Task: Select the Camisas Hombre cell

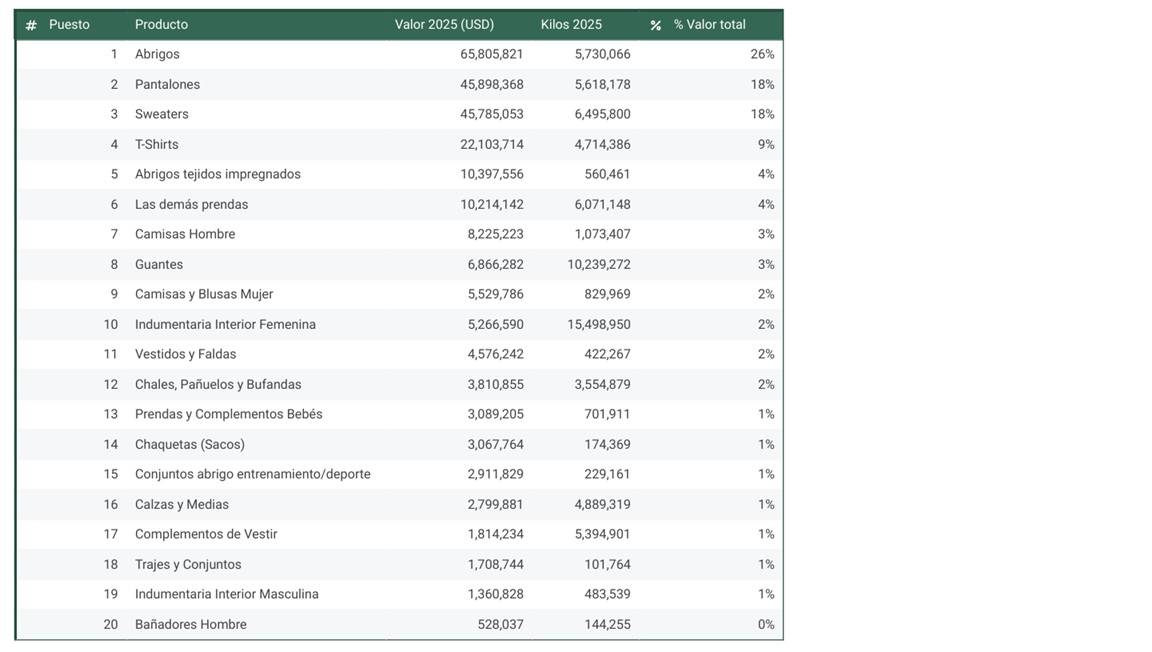Action: pos(185,234)
